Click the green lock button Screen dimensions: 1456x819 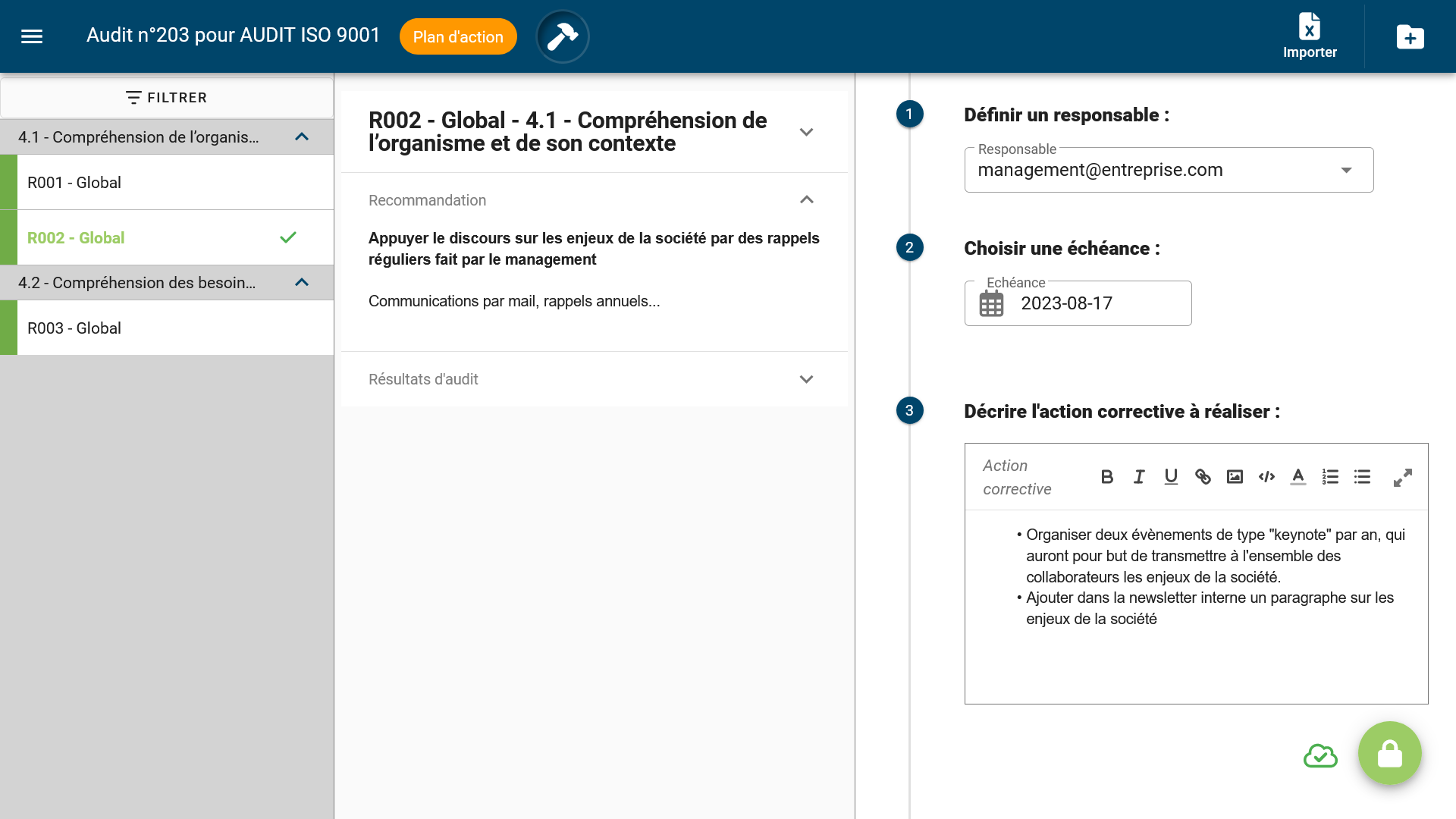(1389, 753)
